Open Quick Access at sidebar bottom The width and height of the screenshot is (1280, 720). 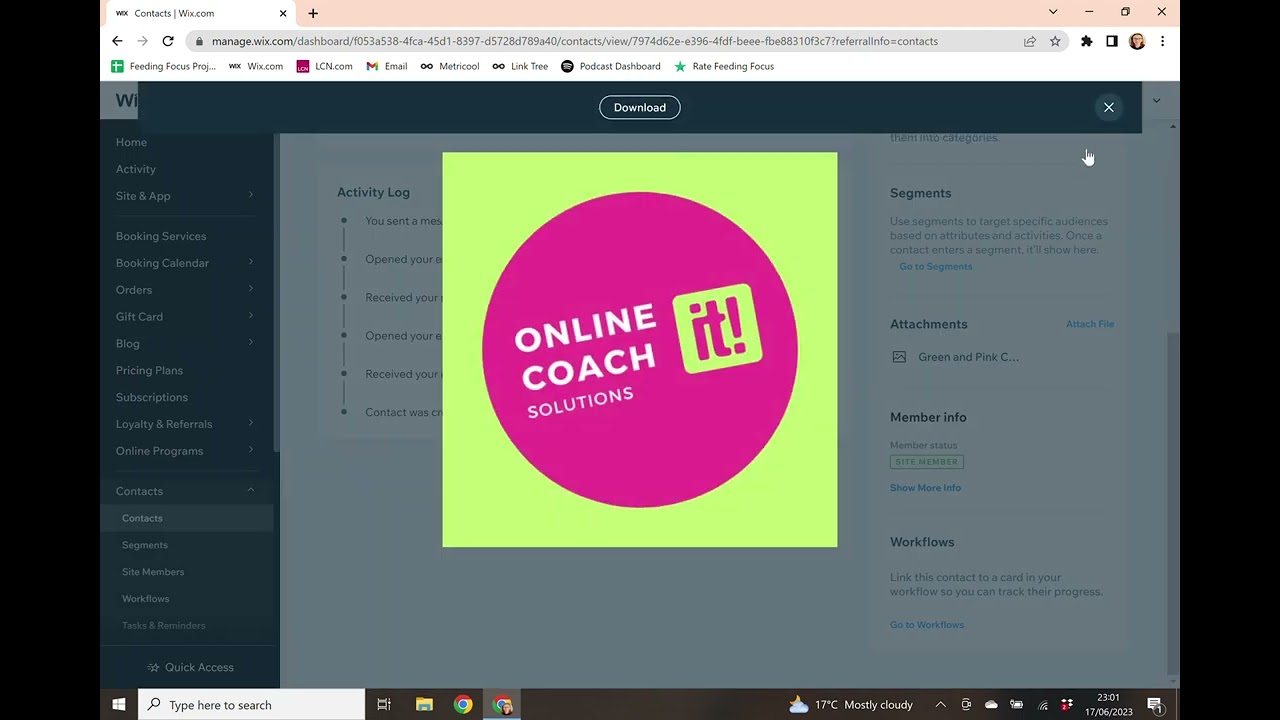190,667
